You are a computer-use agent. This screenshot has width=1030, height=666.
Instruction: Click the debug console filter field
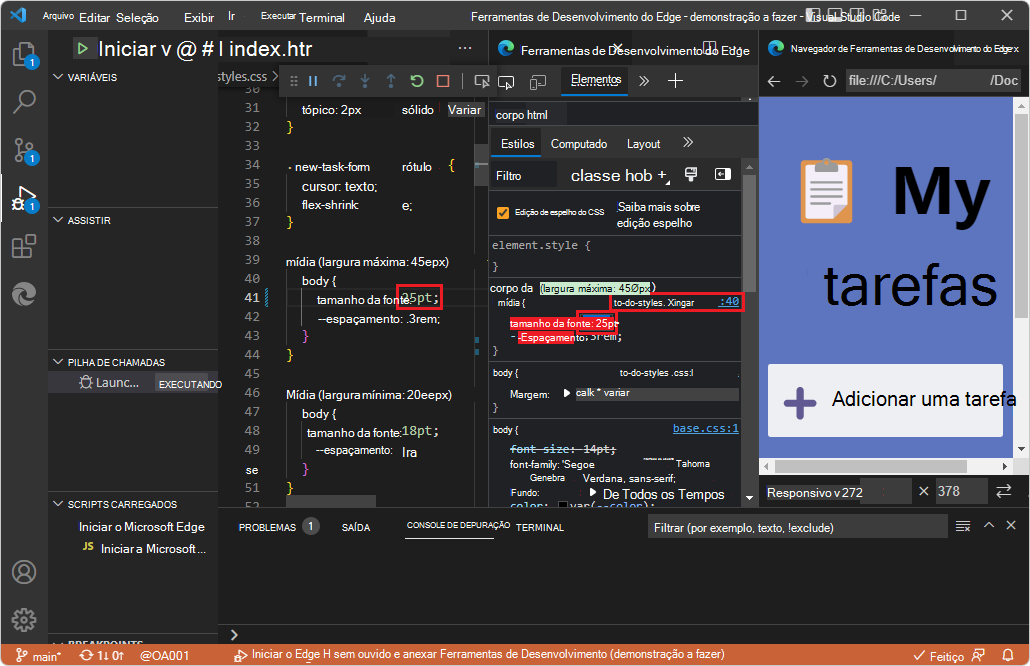(x=795, y=527)
